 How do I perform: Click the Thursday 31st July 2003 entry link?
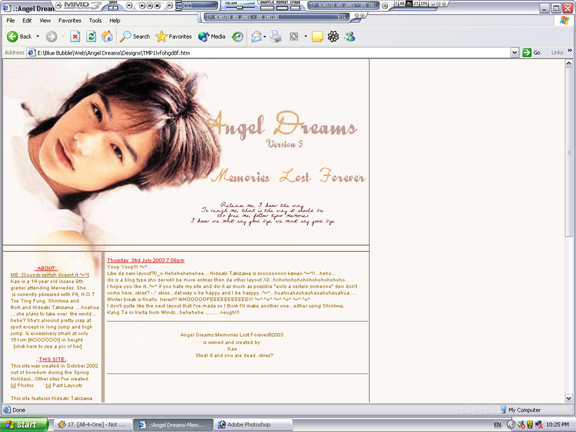click(x=145, y=260)
